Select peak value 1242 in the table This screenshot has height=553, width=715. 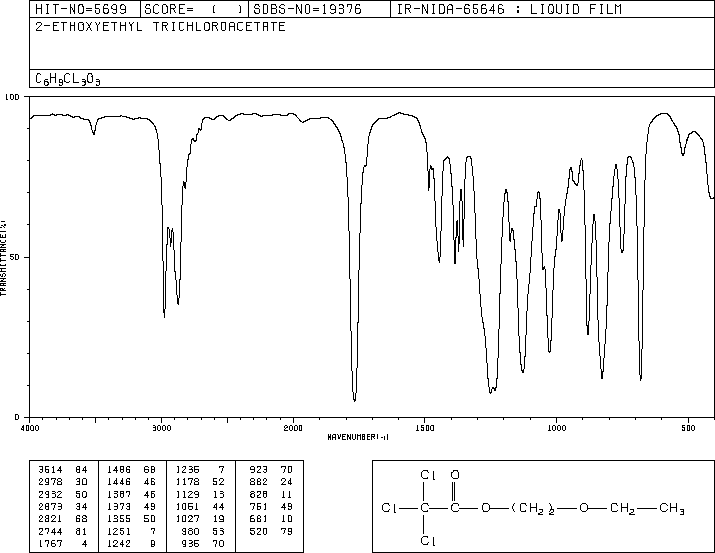[119, 543]
